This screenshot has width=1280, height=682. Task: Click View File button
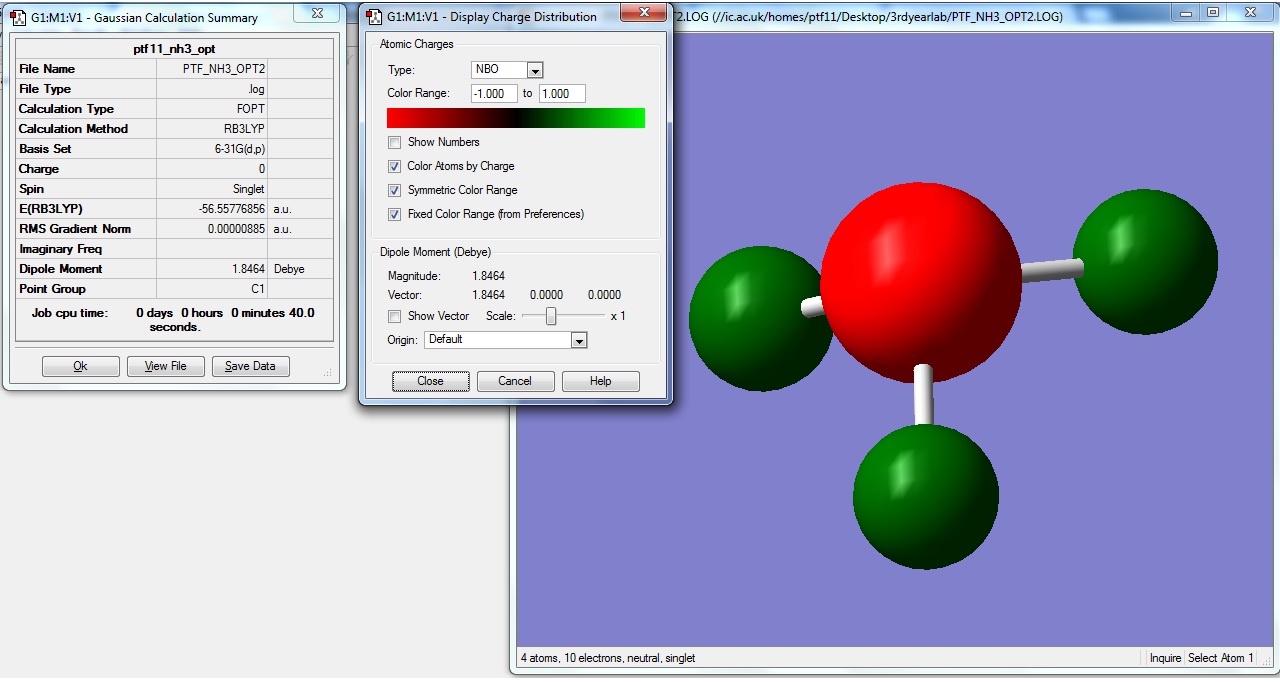(166, 366)
